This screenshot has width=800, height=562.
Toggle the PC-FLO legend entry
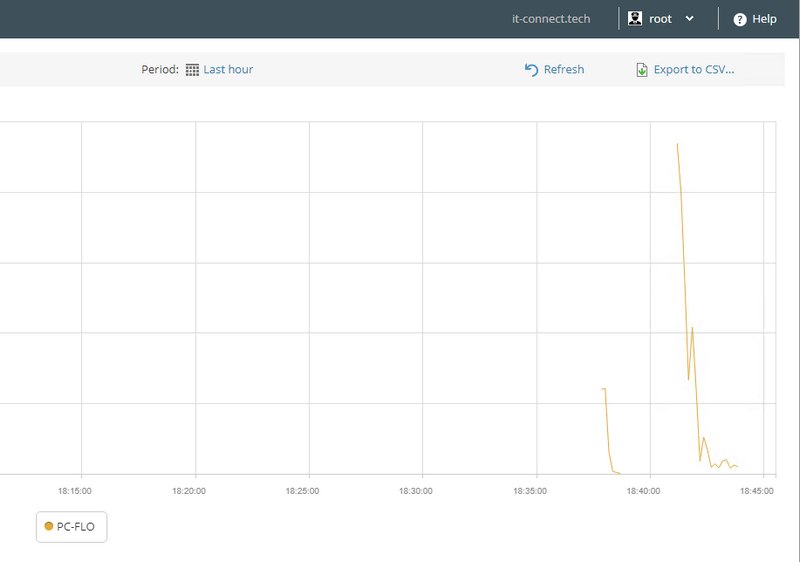point(71,527)
